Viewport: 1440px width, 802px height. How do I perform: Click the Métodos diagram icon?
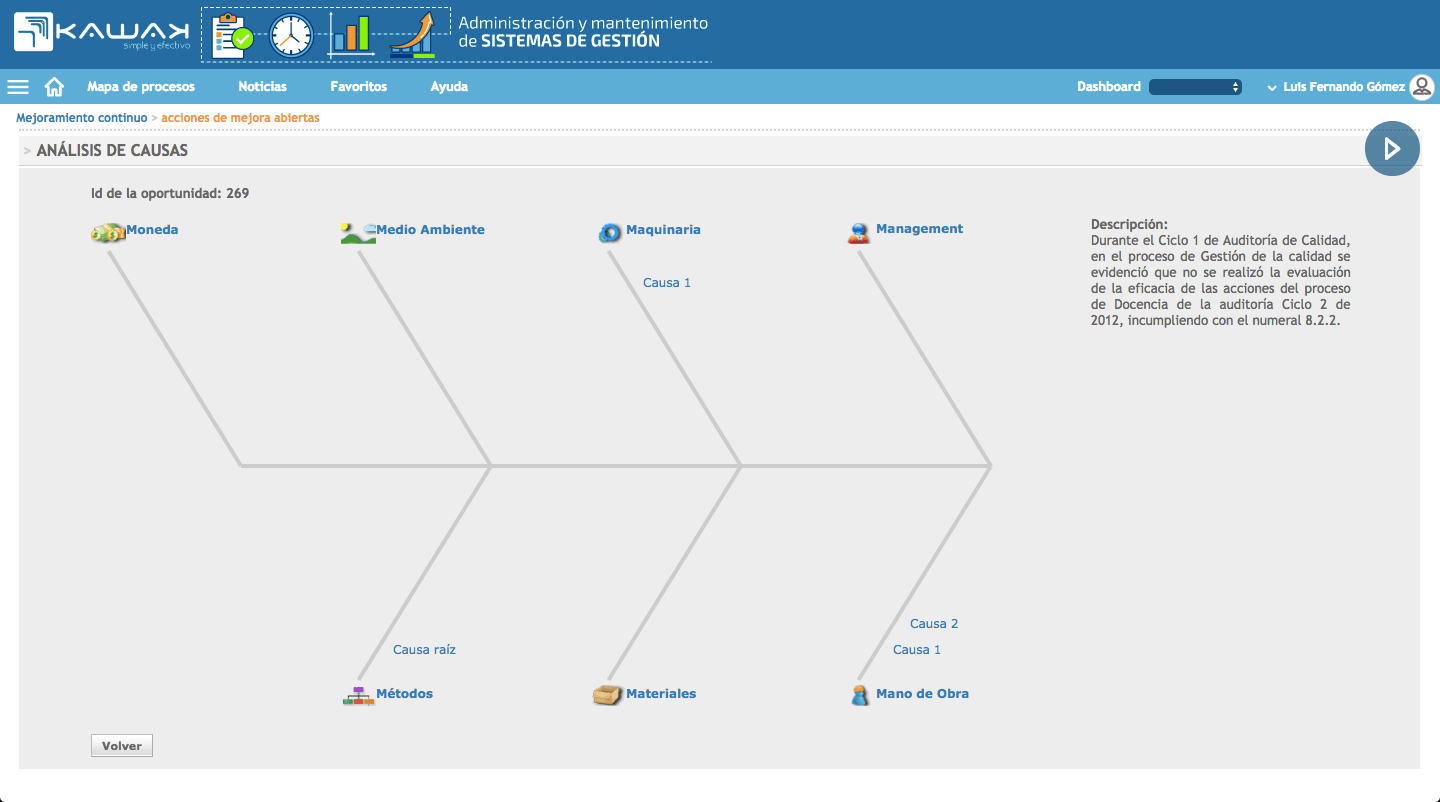click(357, 696)
